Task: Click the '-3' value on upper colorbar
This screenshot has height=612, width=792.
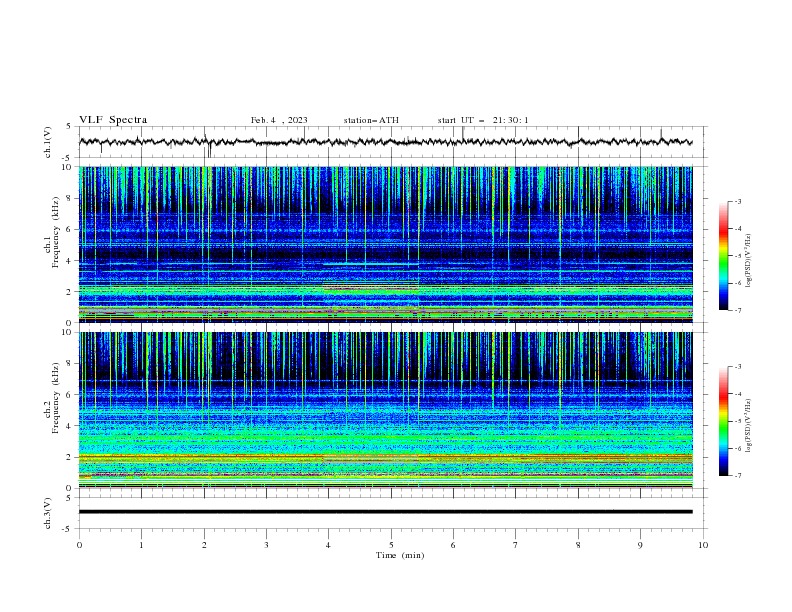Action: click(x=737, y=201)
